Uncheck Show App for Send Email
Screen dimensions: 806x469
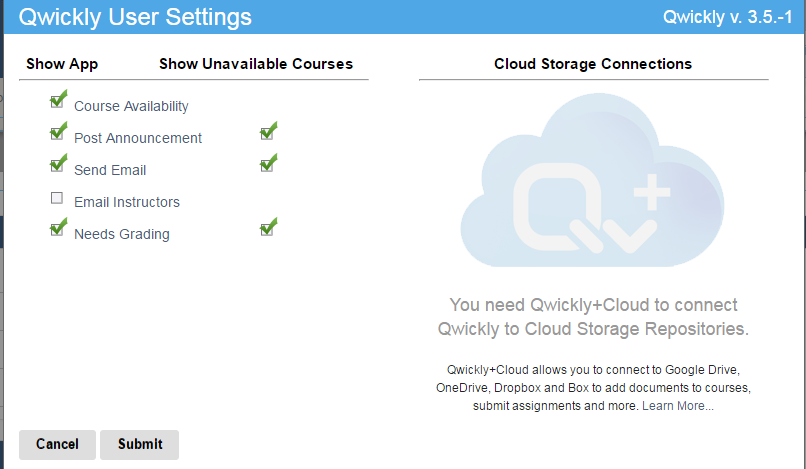[57, 166]
